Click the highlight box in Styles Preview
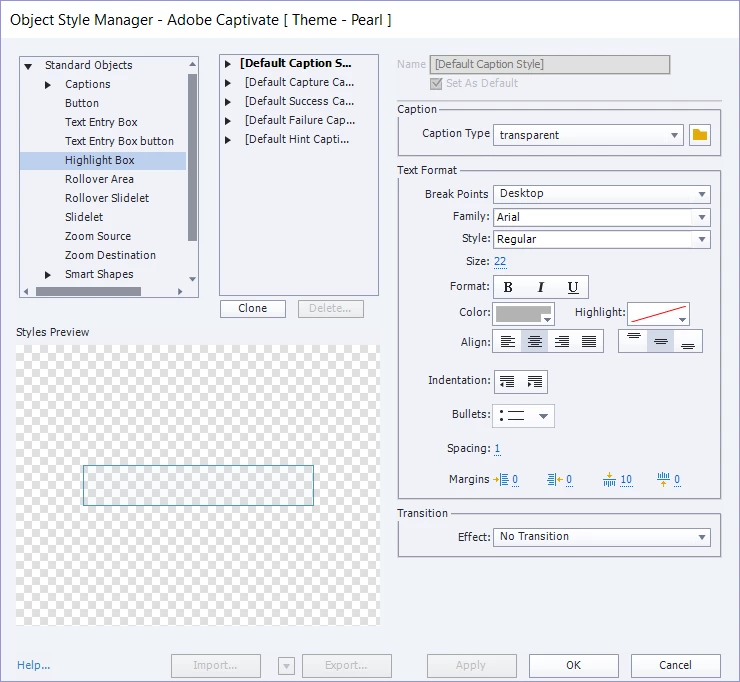 [x=198, y=486]
